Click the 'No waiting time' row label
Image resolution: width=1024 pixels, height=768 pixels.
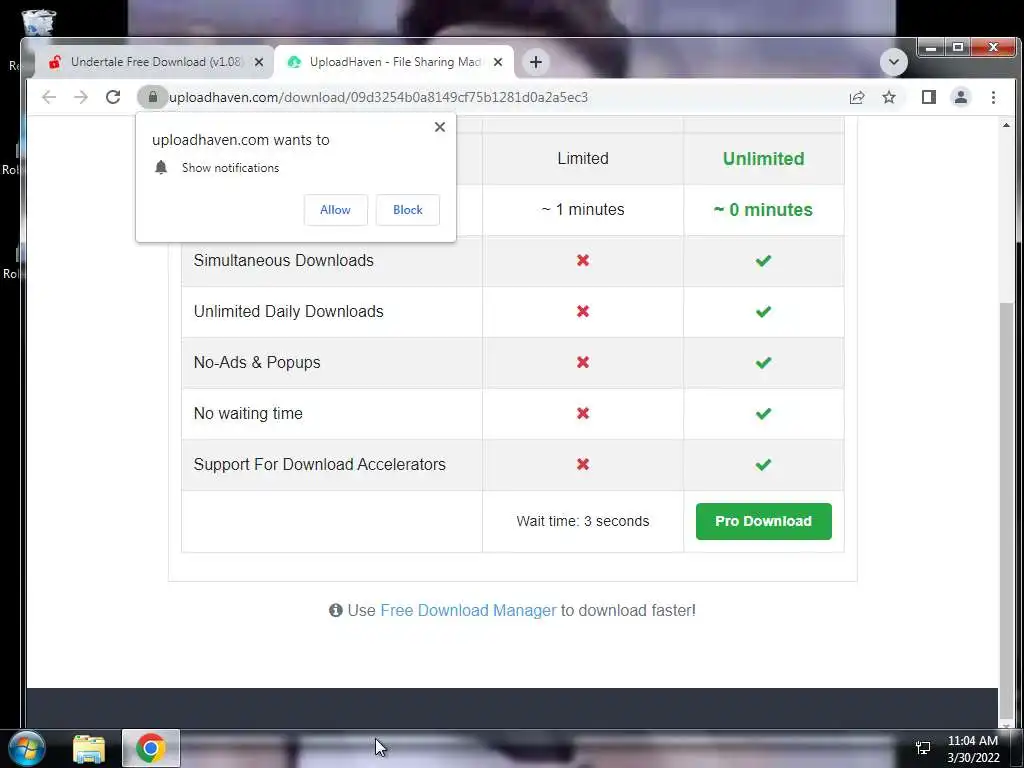(248, 413)
